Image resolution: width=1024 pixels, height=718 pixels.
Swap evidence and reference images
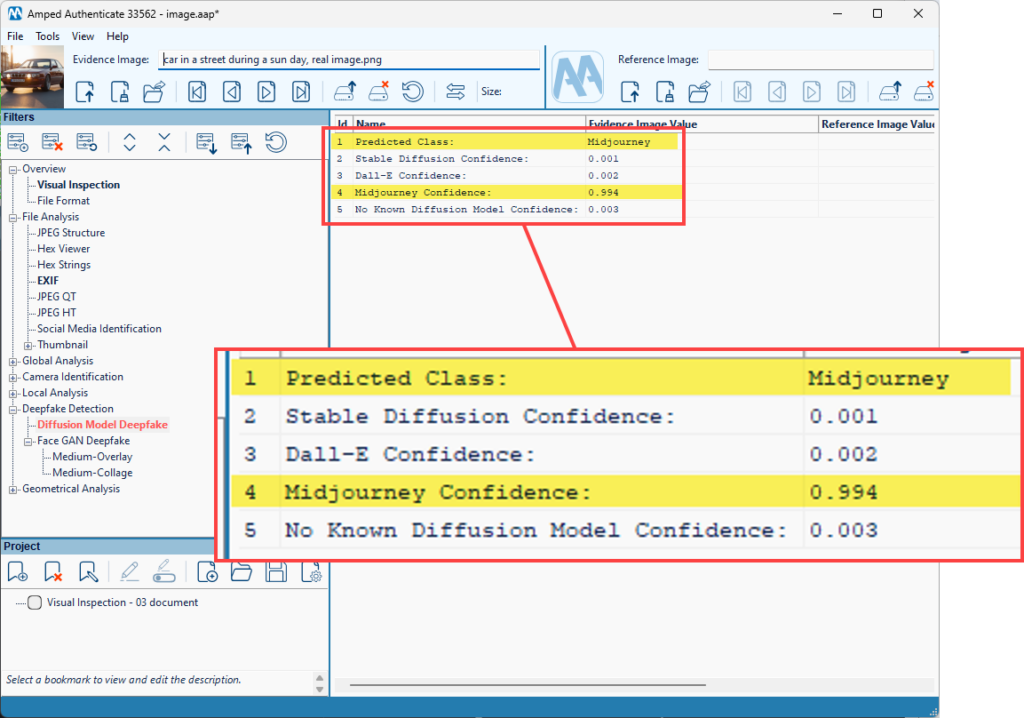click(x=455, y=91)
